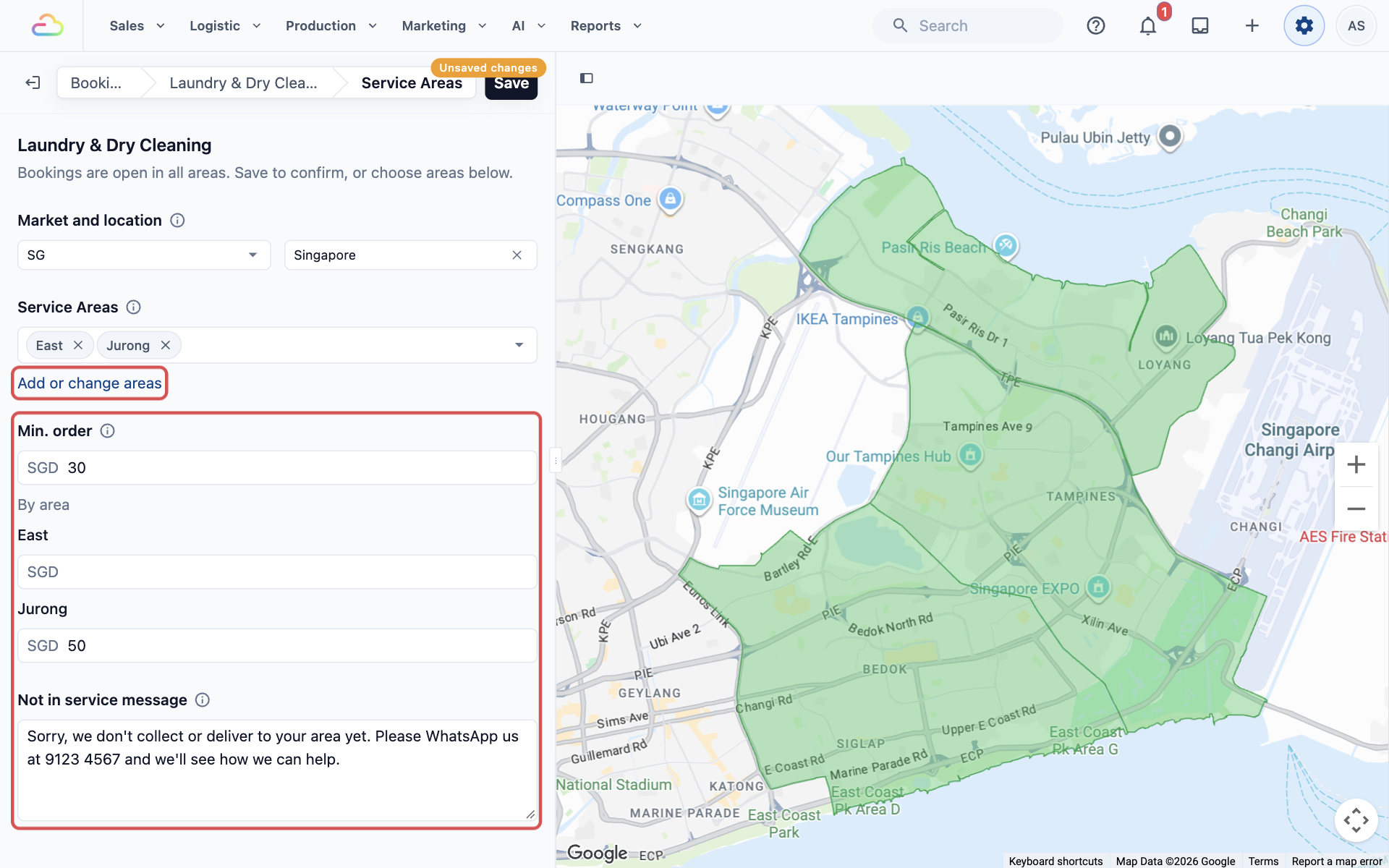Click the plus create icon in header

pyautogui.click(x=1252, y=25)
